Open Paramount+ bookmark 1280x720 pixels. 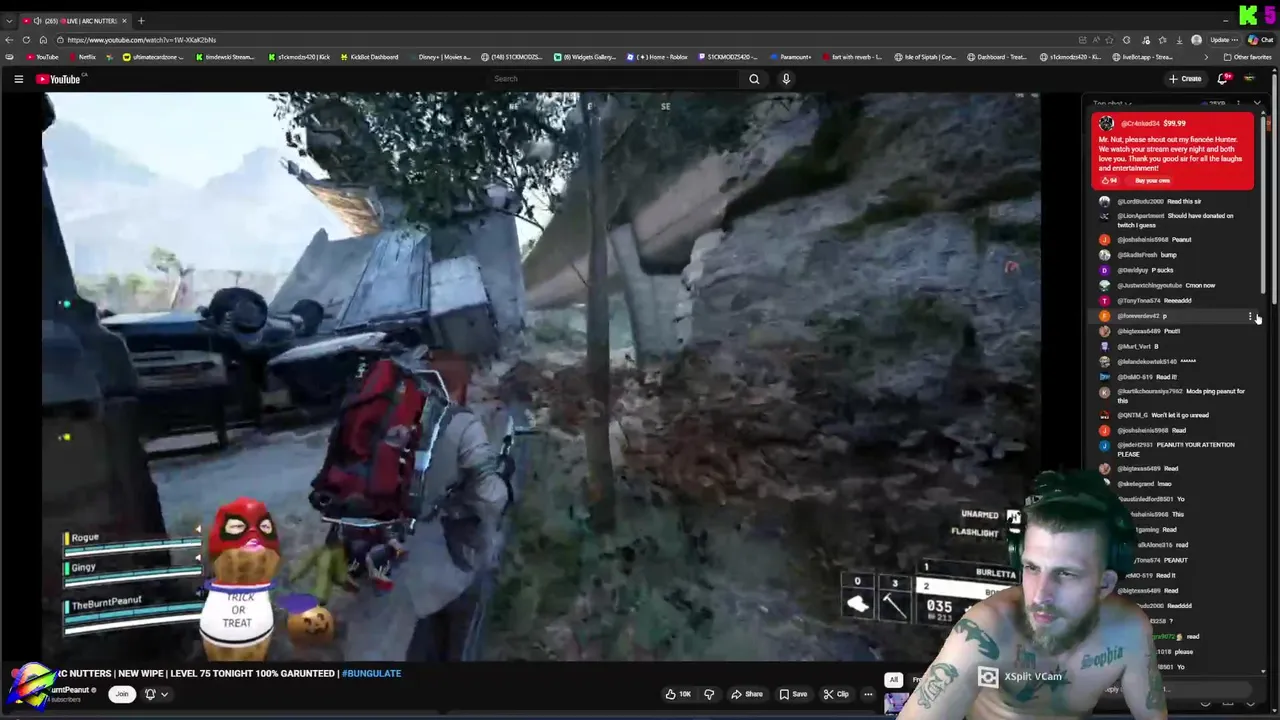pos(790,57)
